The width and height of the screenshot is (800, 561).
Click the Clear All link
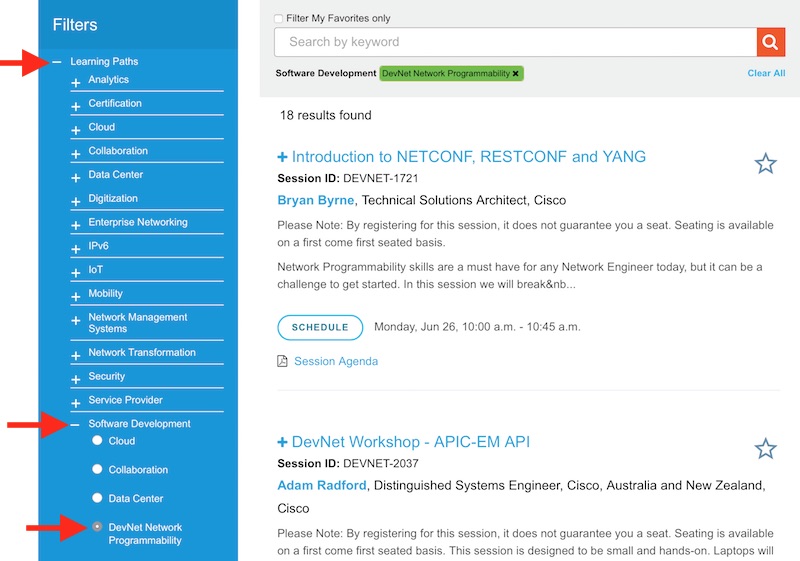click(x=766, y=74)
